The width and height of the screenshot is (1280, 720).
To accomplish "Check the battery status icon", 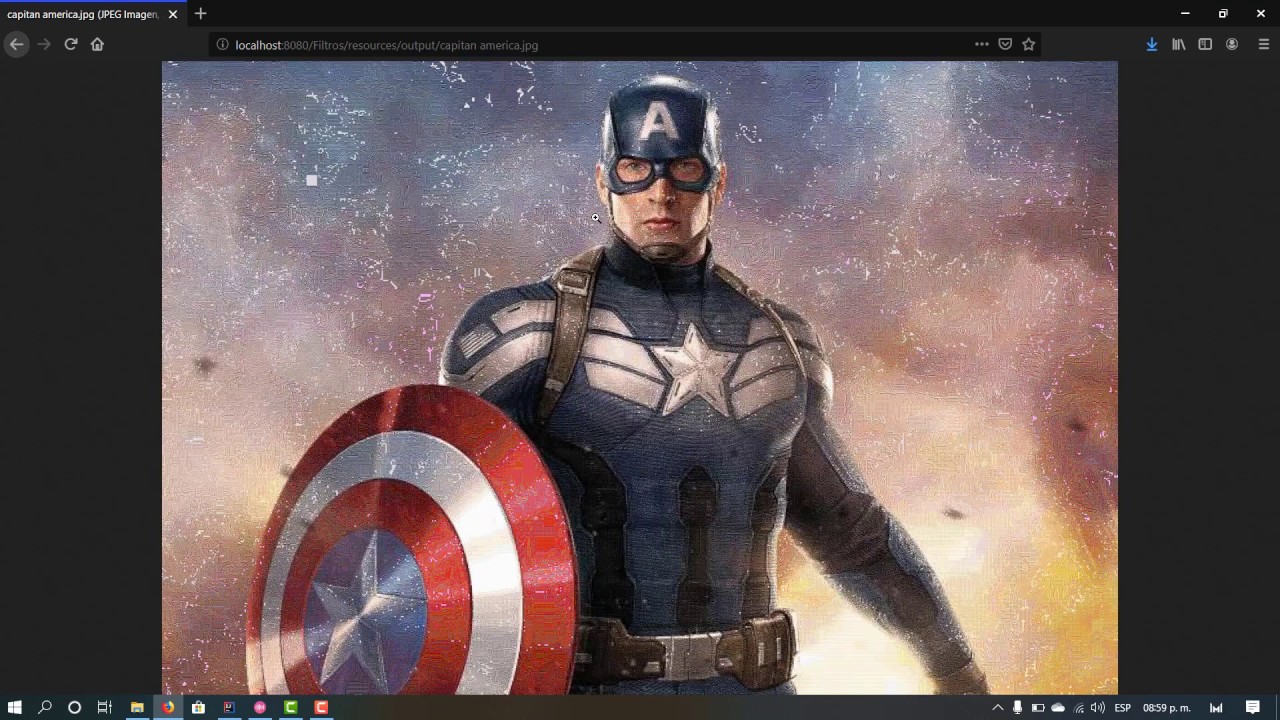I will (x=1038, y=707).
